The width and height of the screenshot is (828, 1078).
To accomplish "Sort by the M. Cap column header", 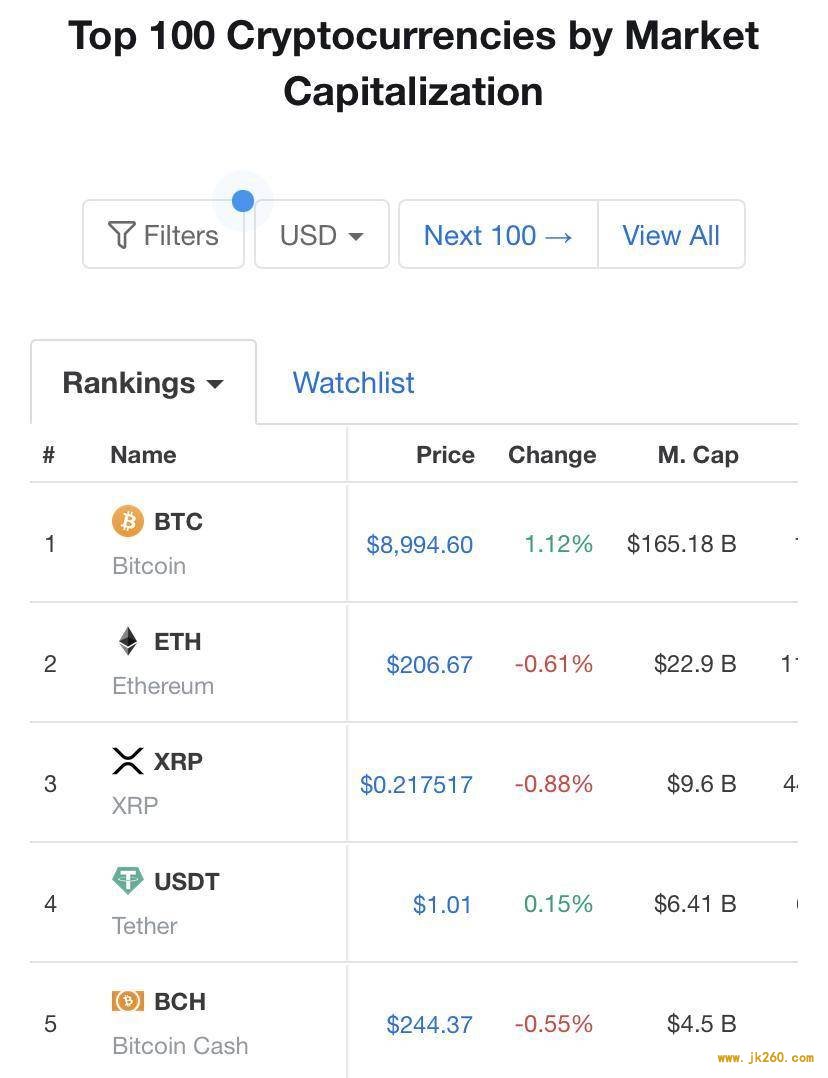I will (698, 454).
